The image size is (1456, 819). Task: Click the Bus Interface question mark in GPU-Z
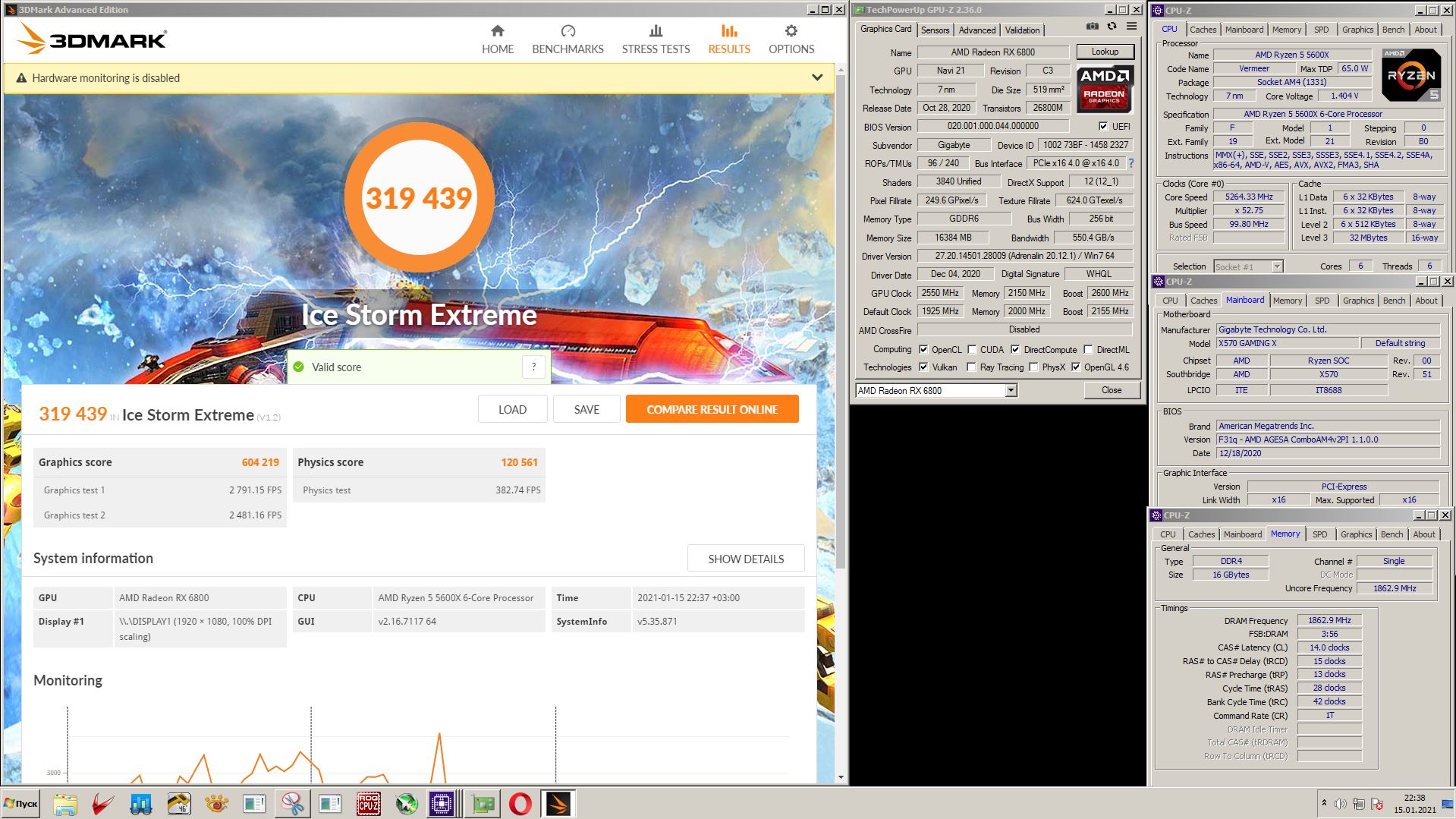pos(1131,163)
